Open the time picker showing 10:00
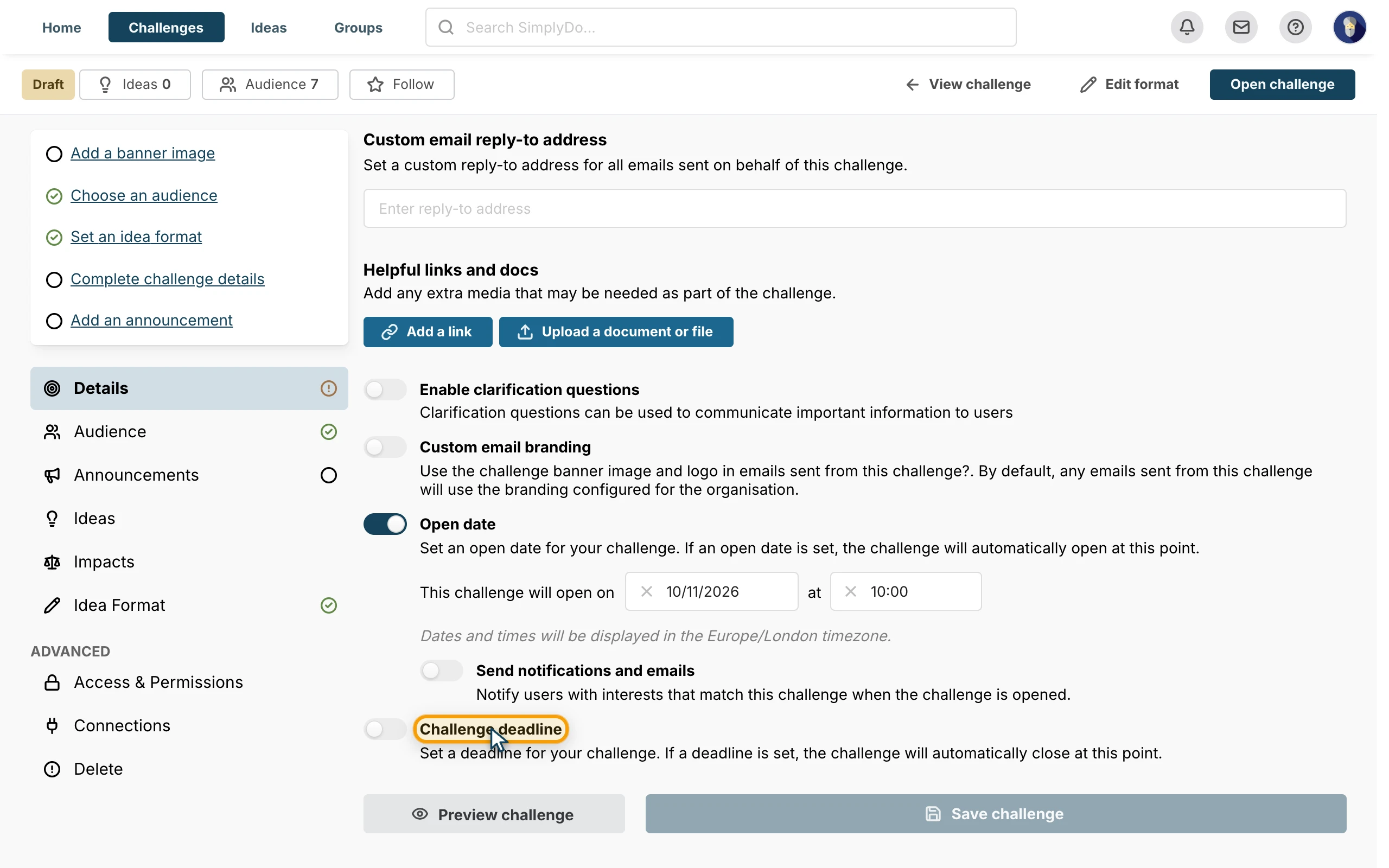The image size is (1389, 868). pos(905,591)
